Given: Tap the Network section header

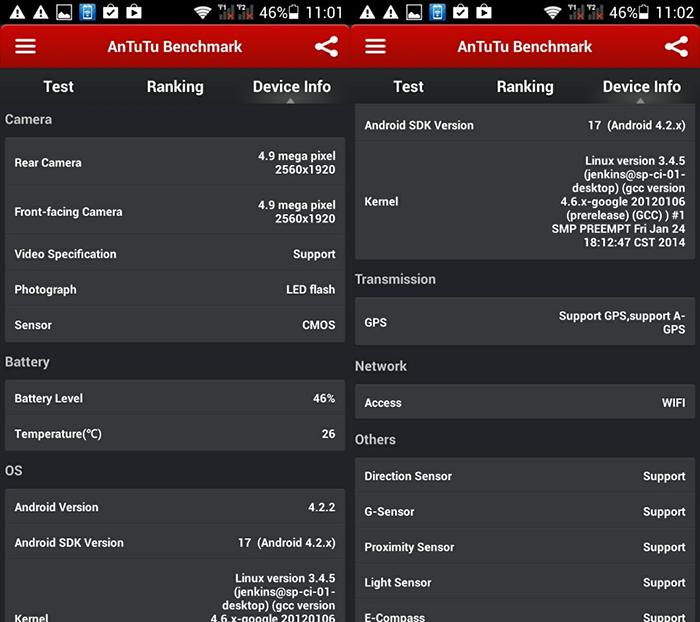Looking at the screenshot, I should click(381, 366).
